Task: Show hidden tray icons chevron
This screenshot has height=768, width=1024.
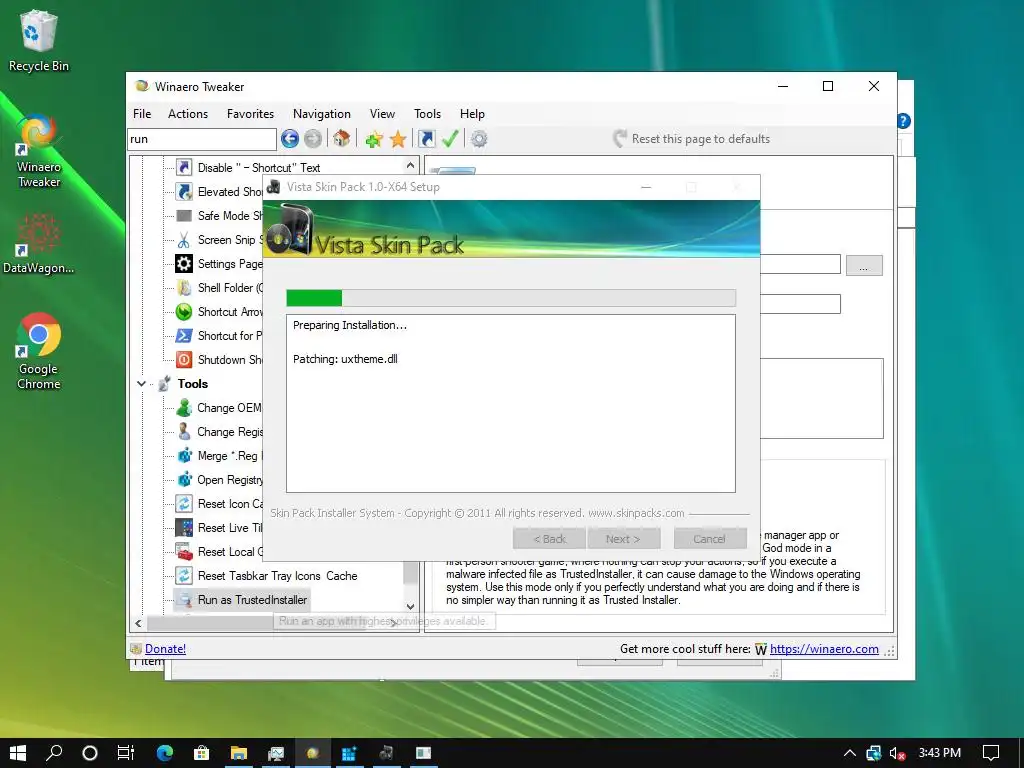Action: (x=850, y=753)
